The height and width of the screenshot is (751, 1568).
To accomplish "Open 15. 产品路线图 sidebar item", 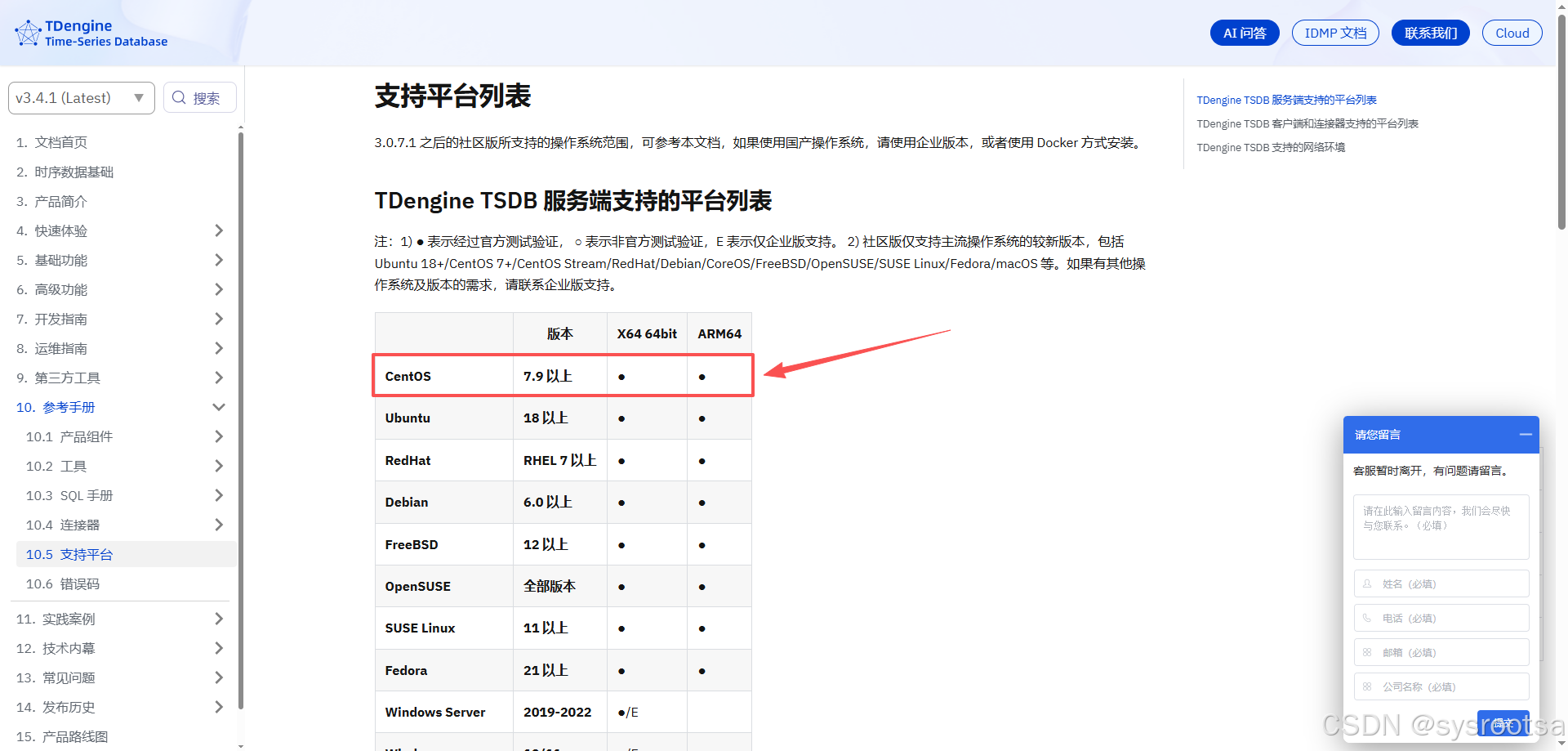I will [62, 736].
